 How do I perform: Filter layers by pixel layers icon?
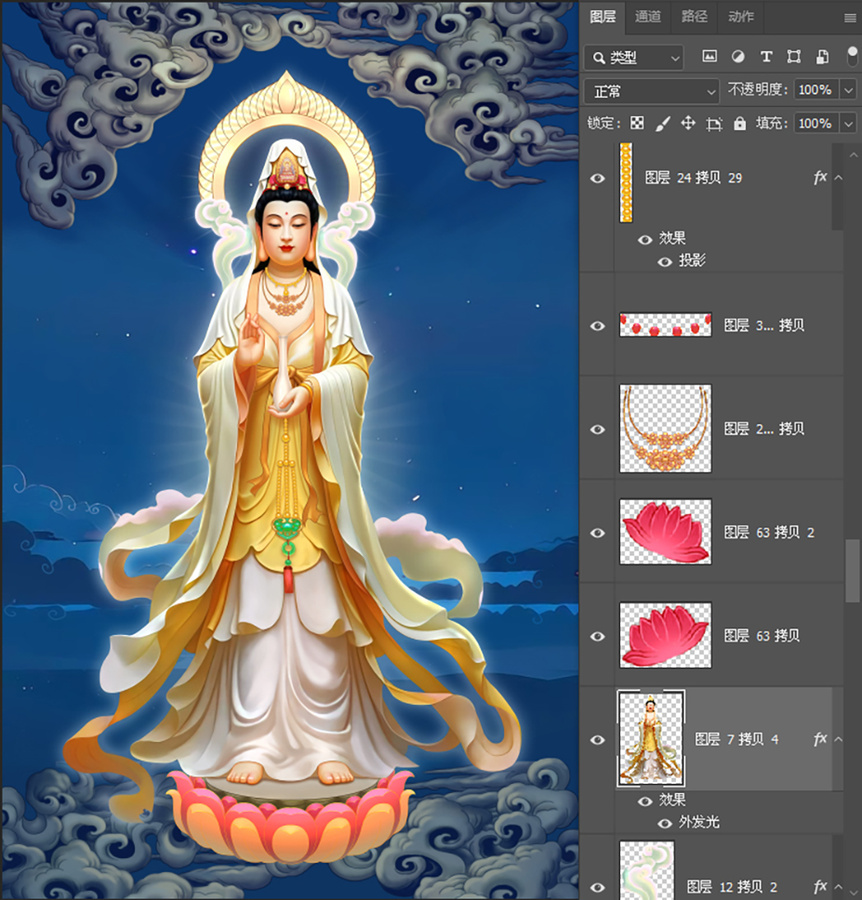[x=710, y=56]
